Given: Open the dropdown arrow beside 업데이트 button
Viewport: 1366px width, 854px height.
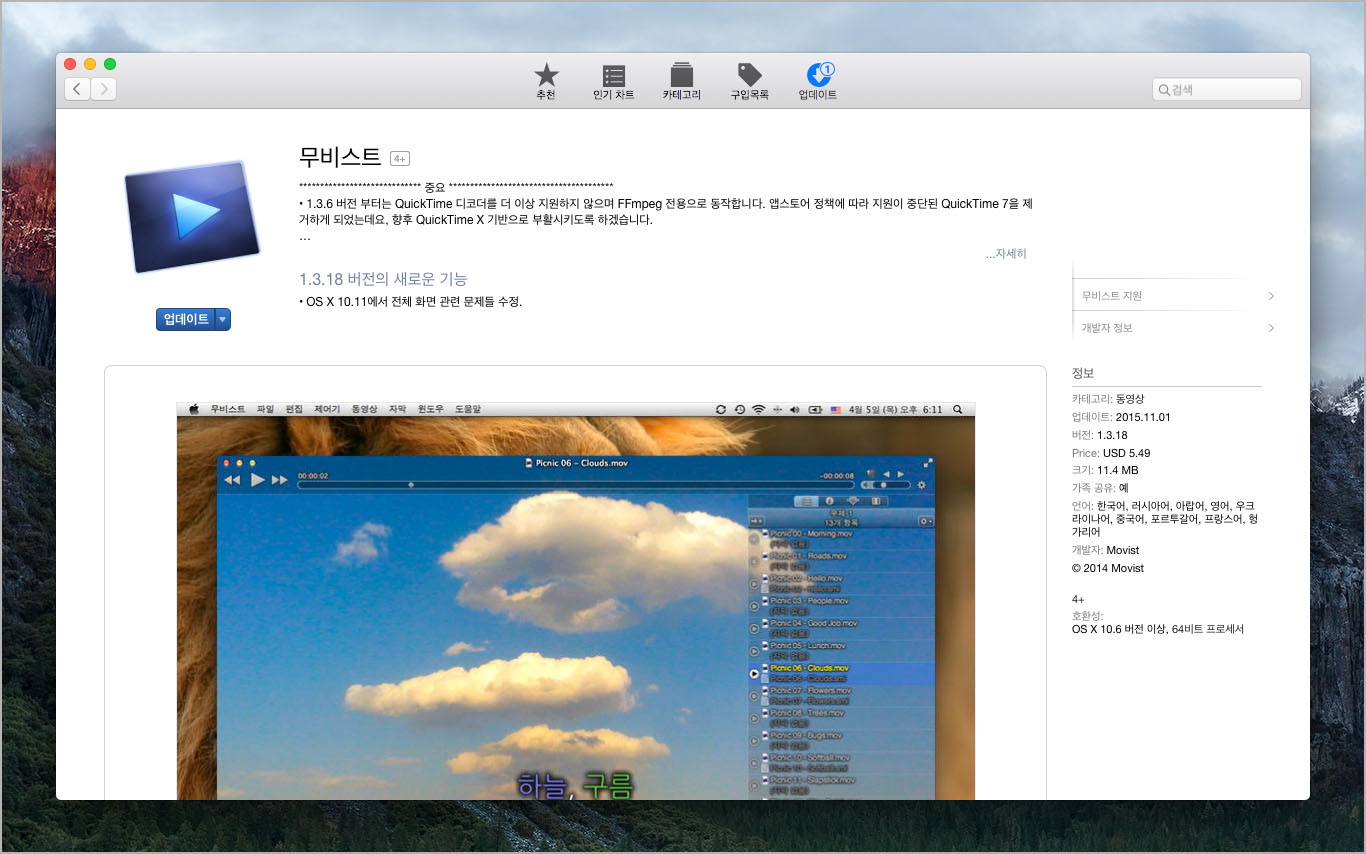Looking at the screenshot, I should coord(223,319).
